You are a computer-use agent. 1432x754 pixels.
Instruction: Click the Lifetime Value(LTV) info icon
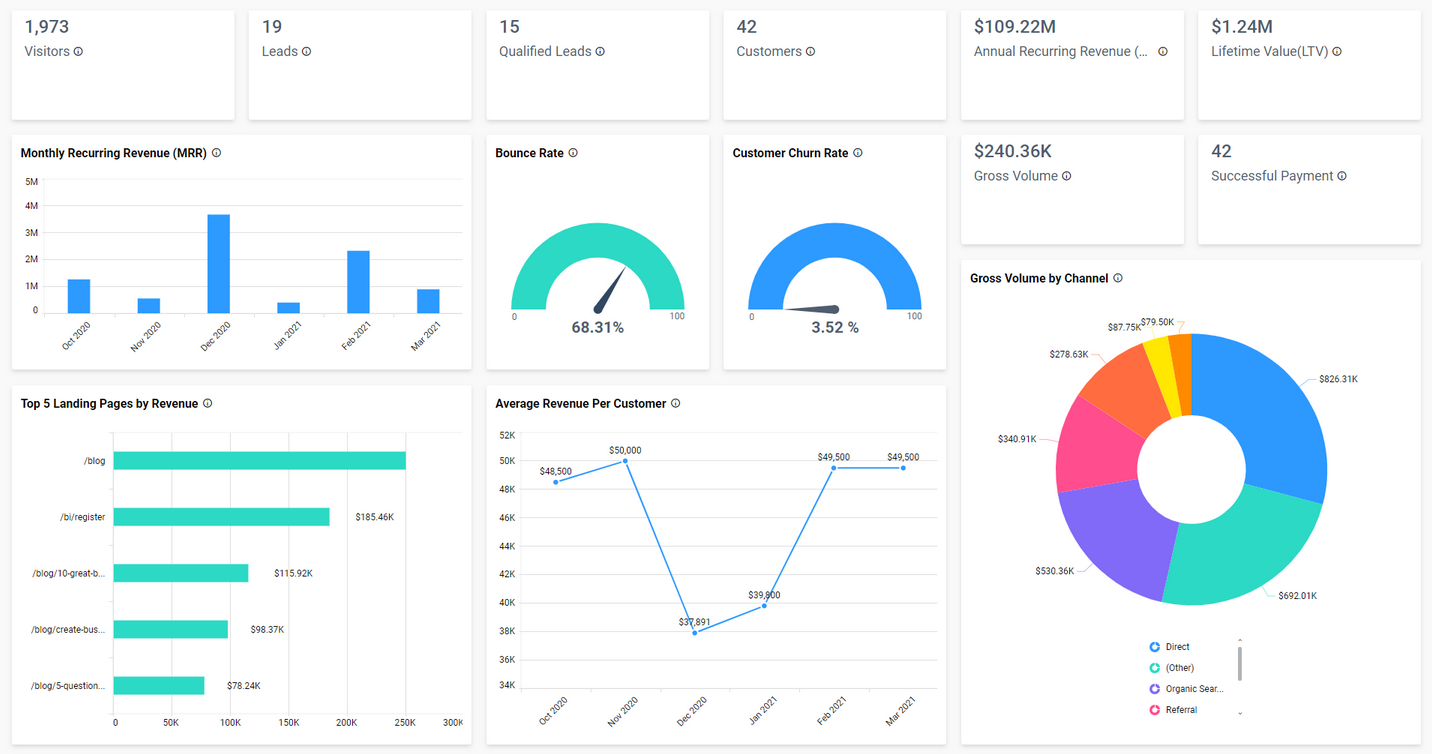1338,51
